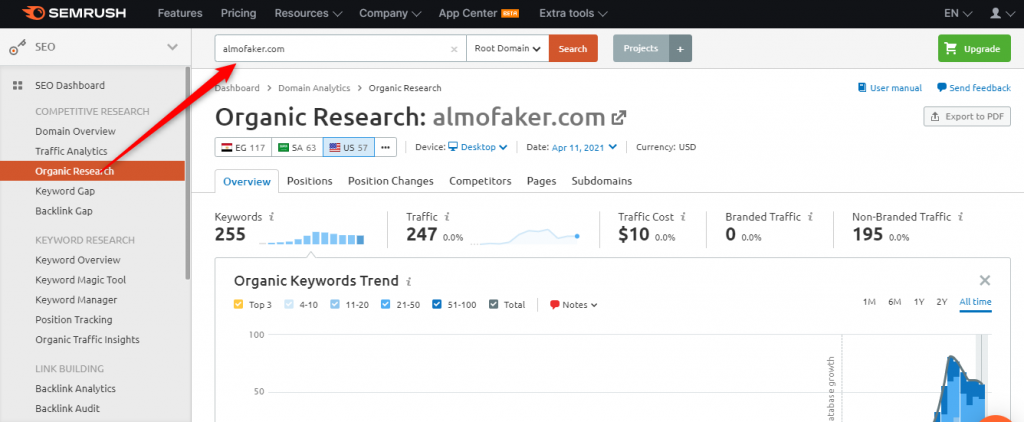Viewport: 1024px width, 422px height.
Task: Click the sidebar vertical scrollbar
Action: [x=187, y=173]
